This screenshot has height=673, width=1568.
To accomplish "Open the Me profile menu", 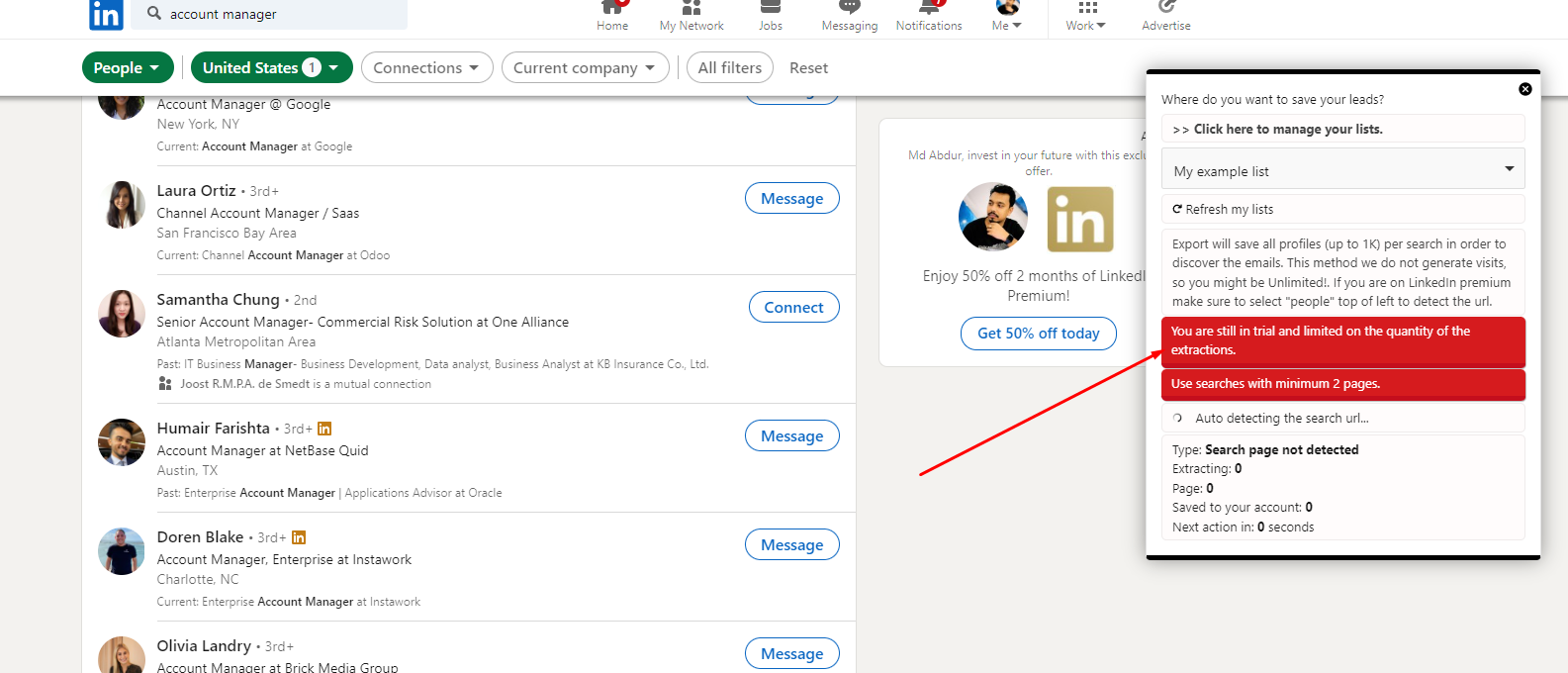I will click(x=1007, y=16).
